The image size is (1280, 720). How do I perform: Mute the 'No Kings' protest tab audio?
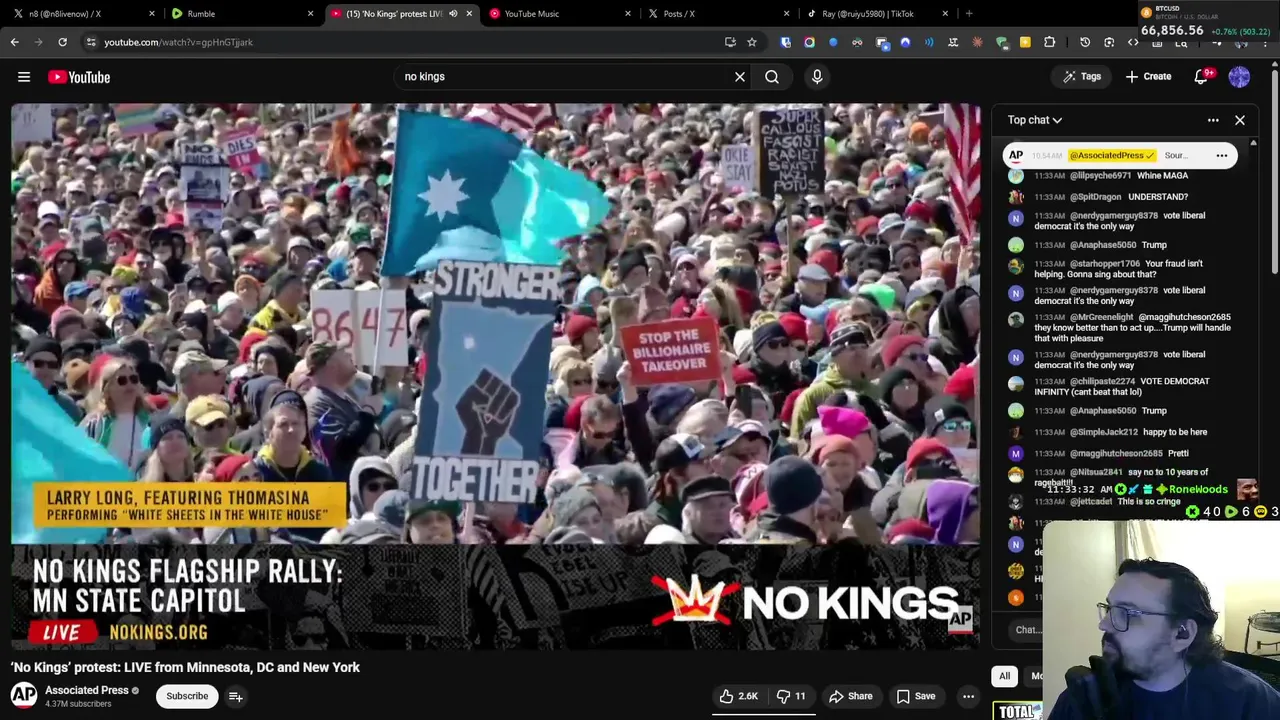click(453, 14)
